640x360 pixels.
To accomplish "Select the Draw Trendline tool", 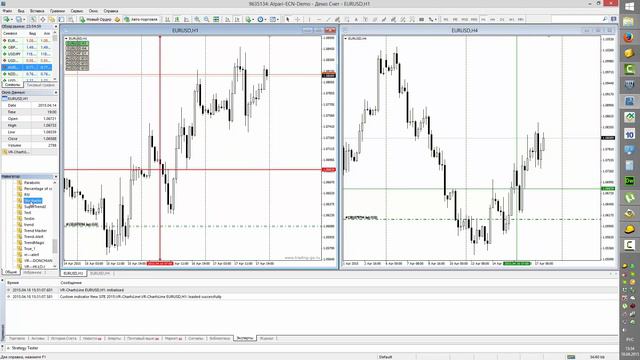I will (x=328, y=19).
